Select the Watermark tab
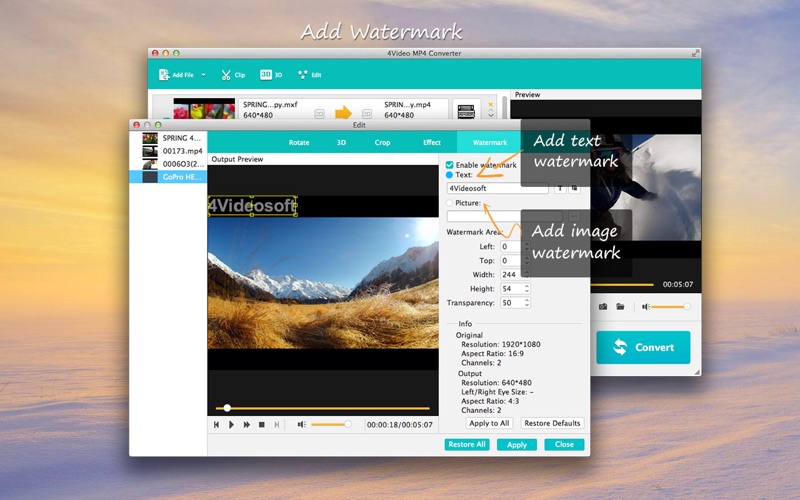 (x=490, y=142)
